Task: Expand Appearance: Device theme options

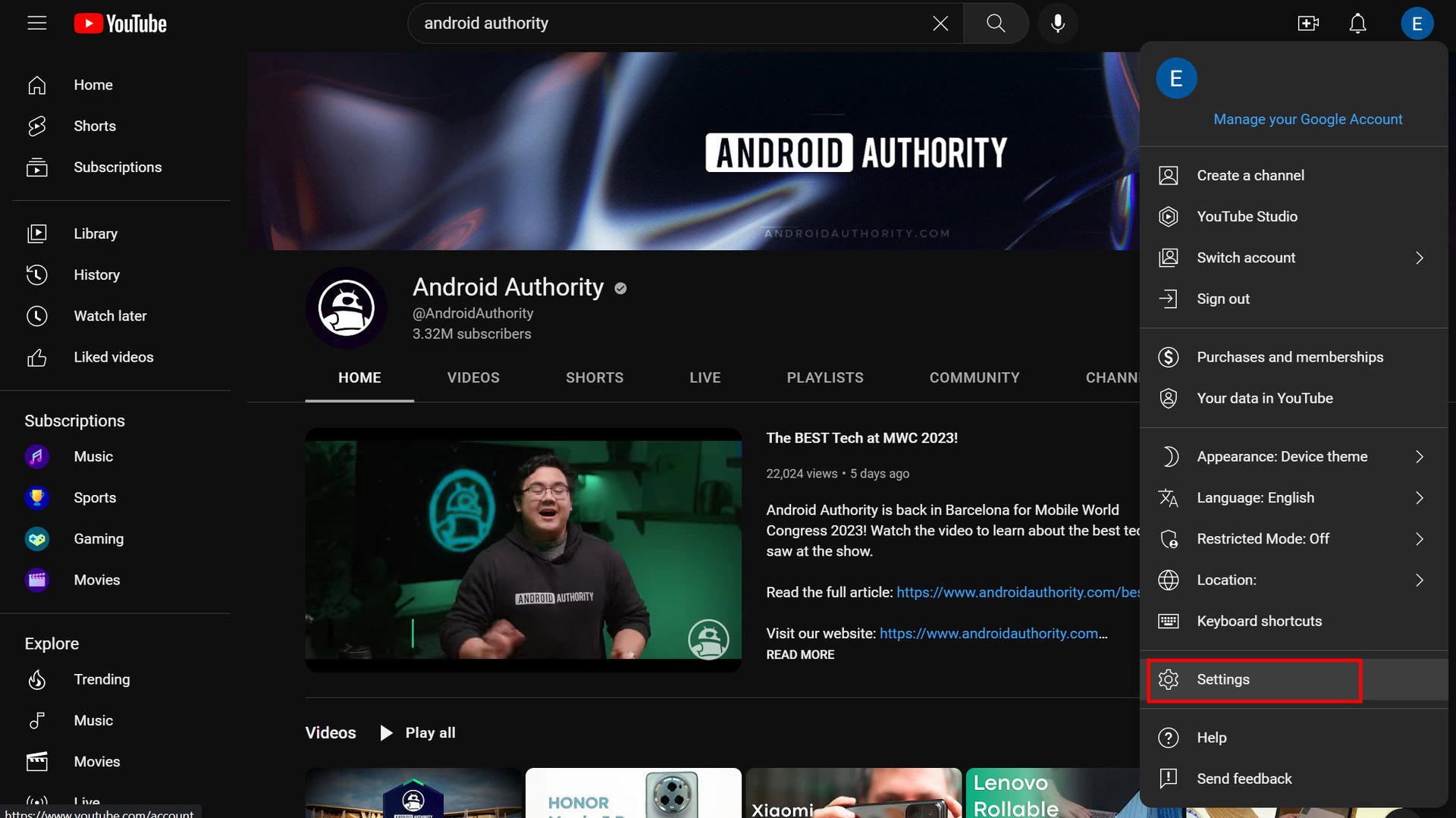Action: [1294, 456]
